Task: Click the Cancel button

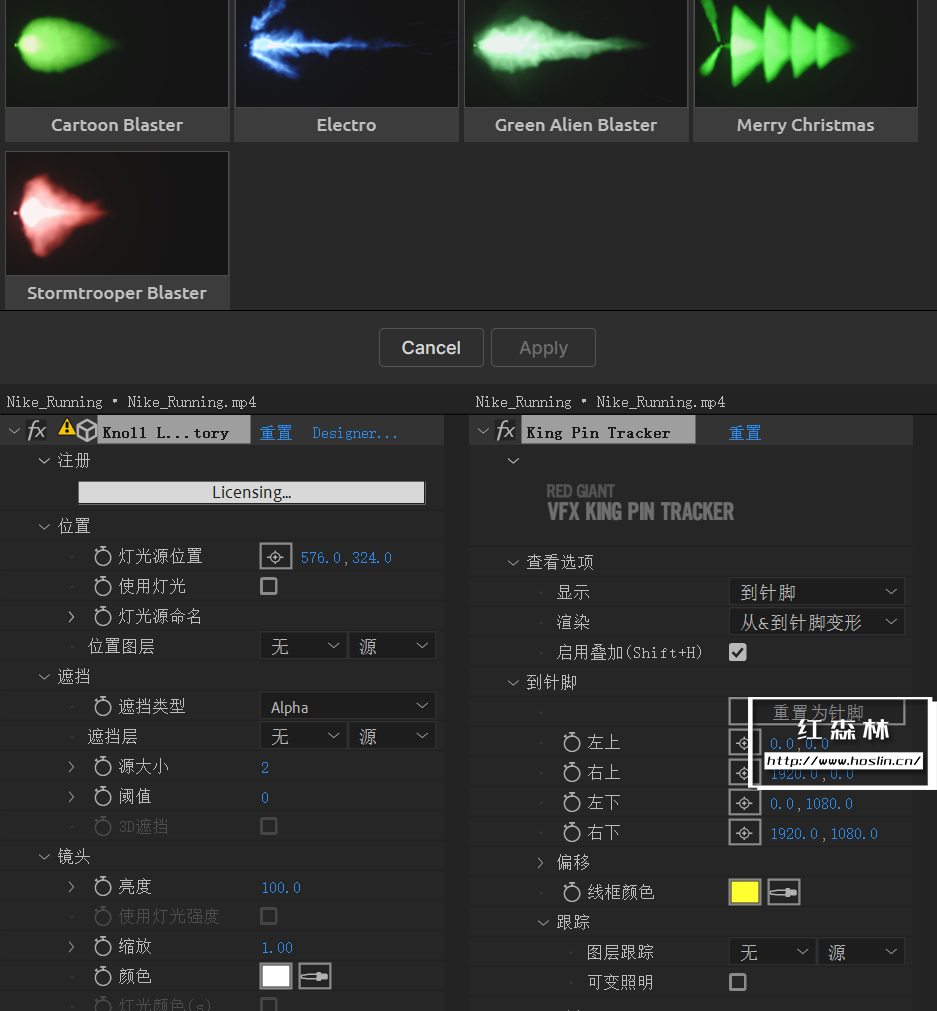Action: tap(431, 348)
